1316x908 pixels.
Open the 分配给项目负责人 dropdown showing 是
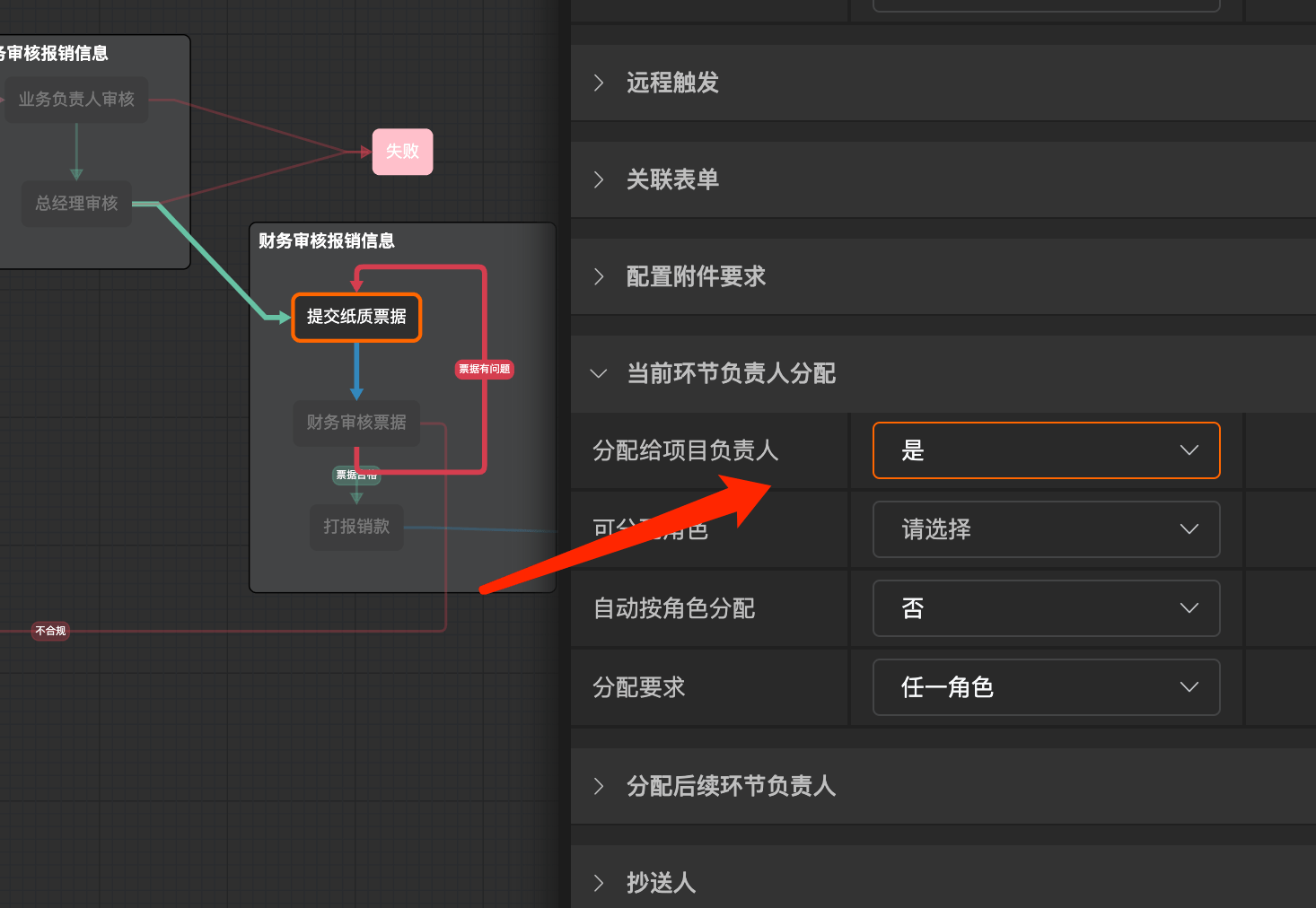coord(1046,450)
